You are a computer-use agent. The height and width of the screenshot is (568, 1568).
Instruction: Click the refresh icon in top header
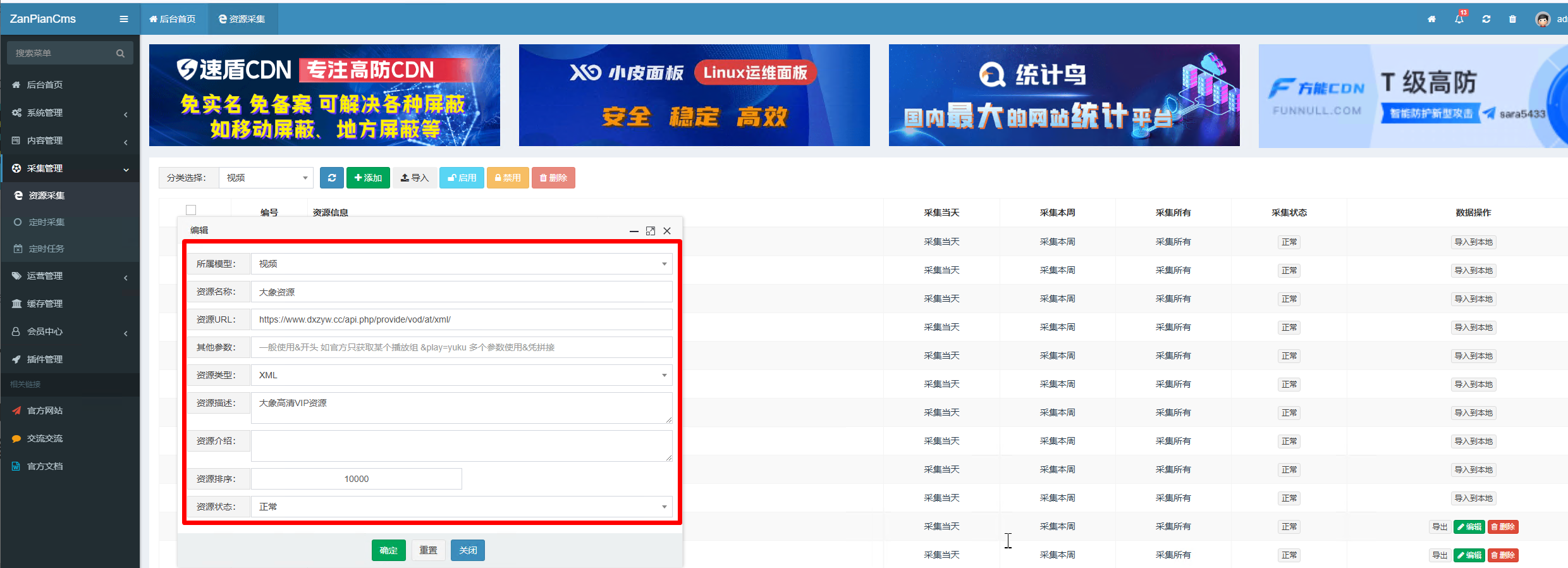(1486, 19)
